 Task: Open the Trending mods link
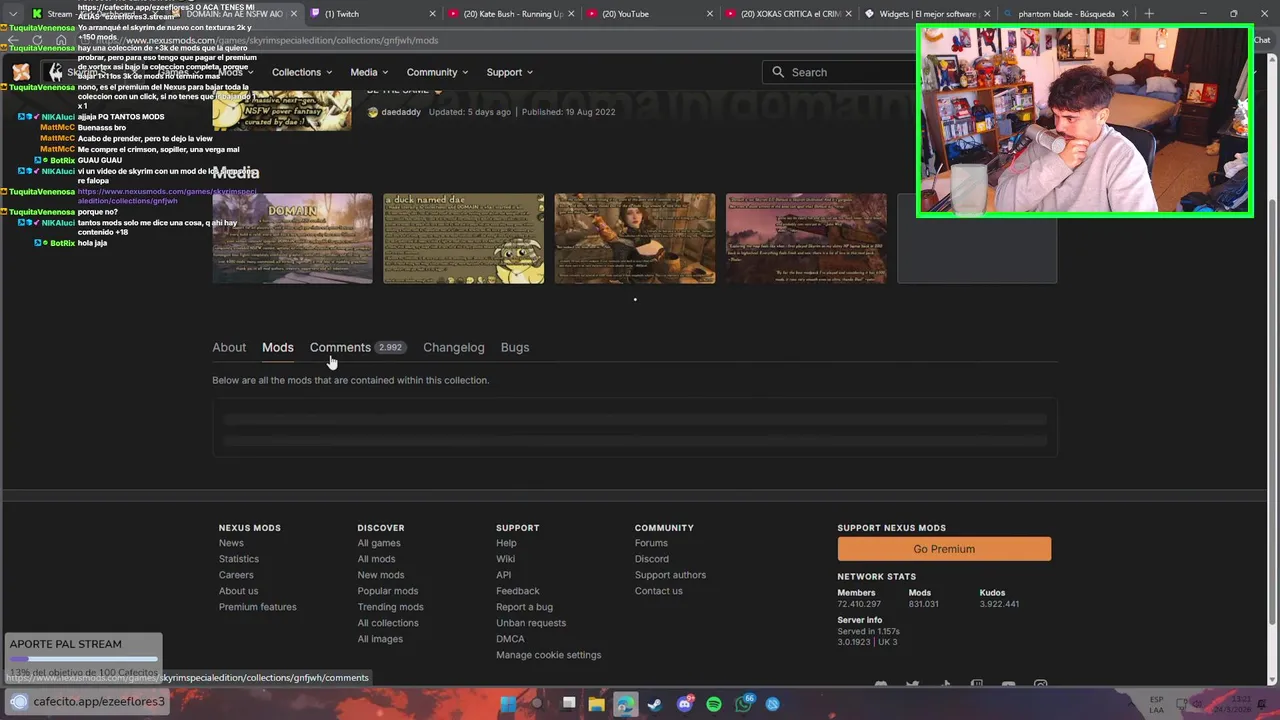391,607
